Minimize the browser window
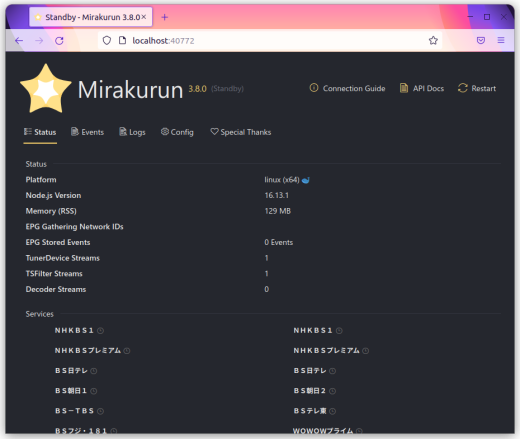The width and height of the screenshot is (520, 439). point(470,17)
